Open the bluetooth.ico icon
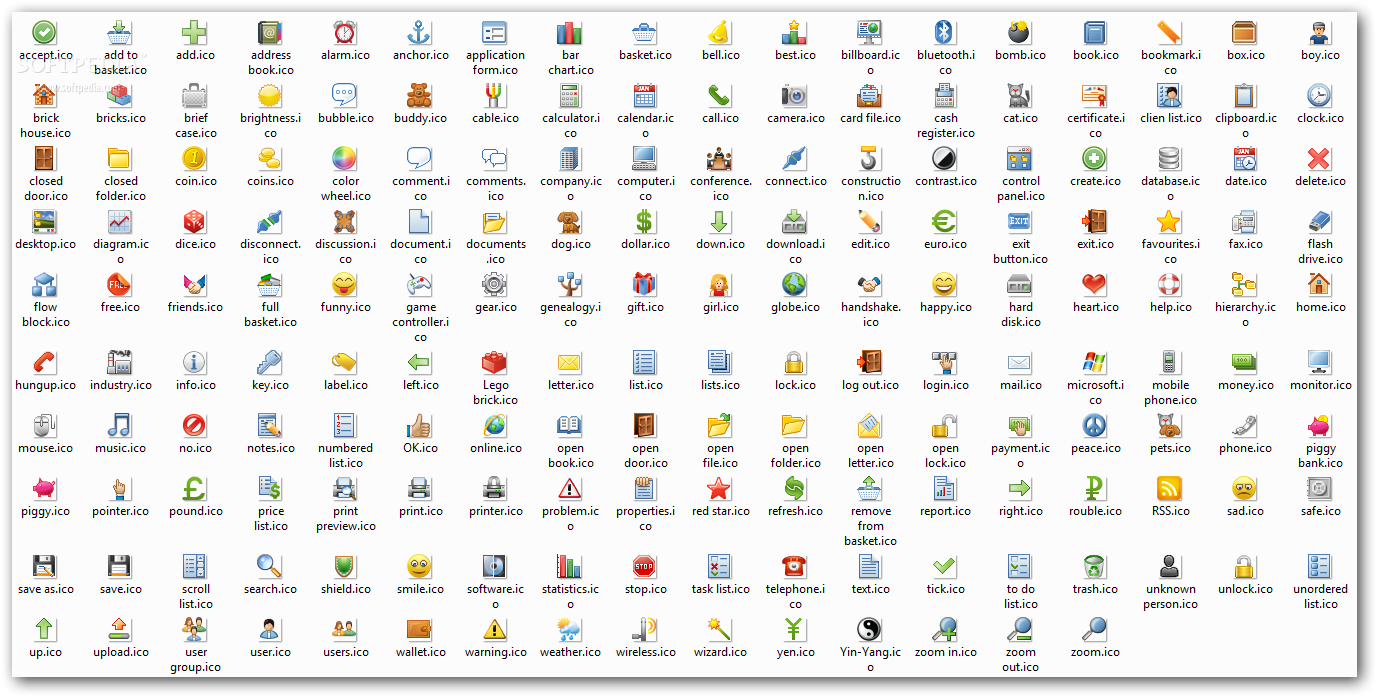 (945, 33)
